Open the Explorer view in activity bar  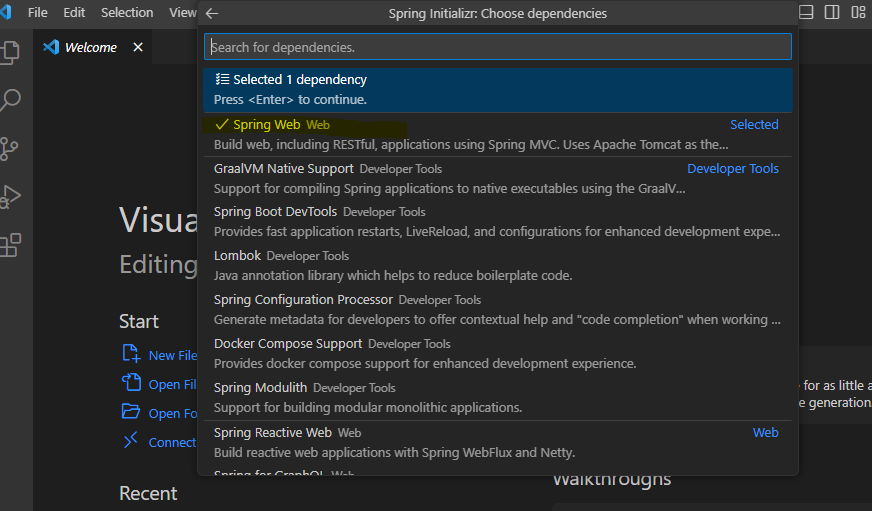(10, 52)
